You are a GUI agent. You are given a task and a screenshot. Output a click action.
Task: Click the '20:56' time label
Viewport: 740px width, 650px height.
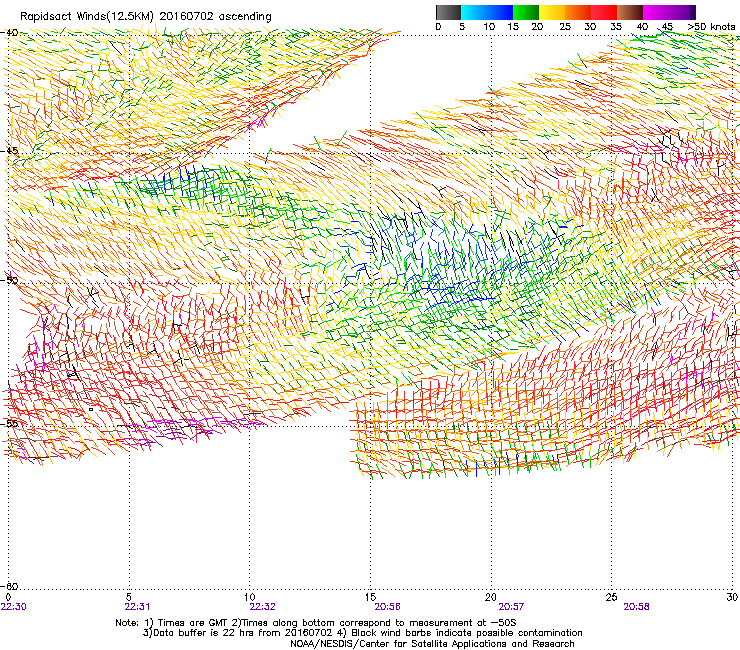pos(387,607)
